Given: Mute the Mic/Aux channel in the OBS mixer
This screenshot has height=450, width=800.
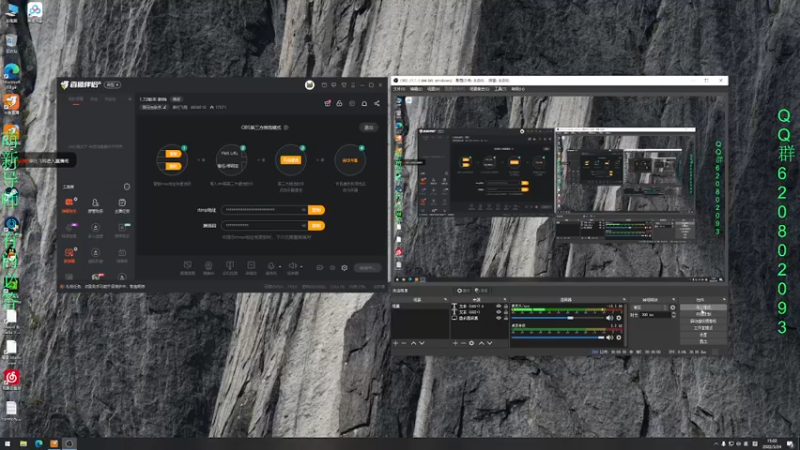Looking at the screenshot, I should click(x=609, y=318).
